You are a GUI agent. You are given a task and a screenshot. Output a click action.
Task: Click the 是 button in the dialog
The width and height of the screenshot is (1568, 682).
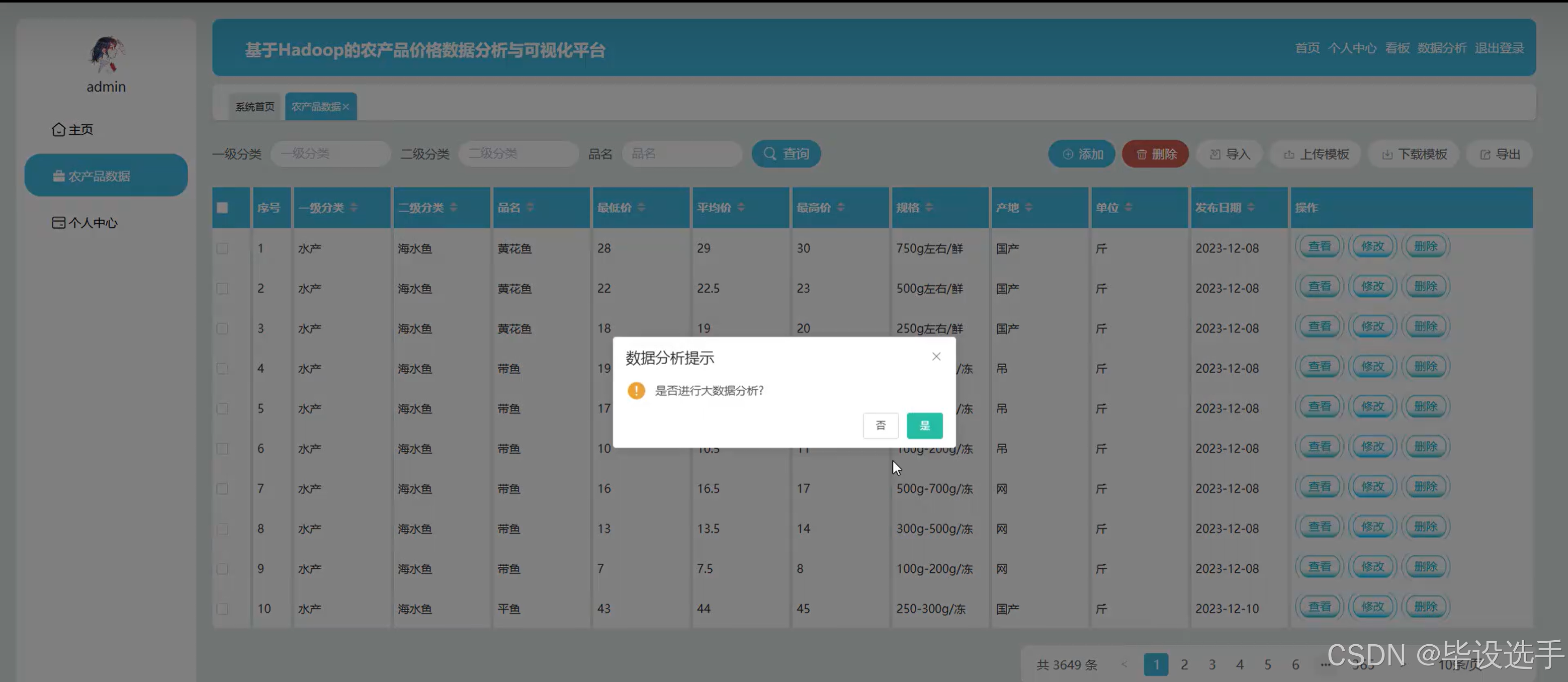(924, 425)
